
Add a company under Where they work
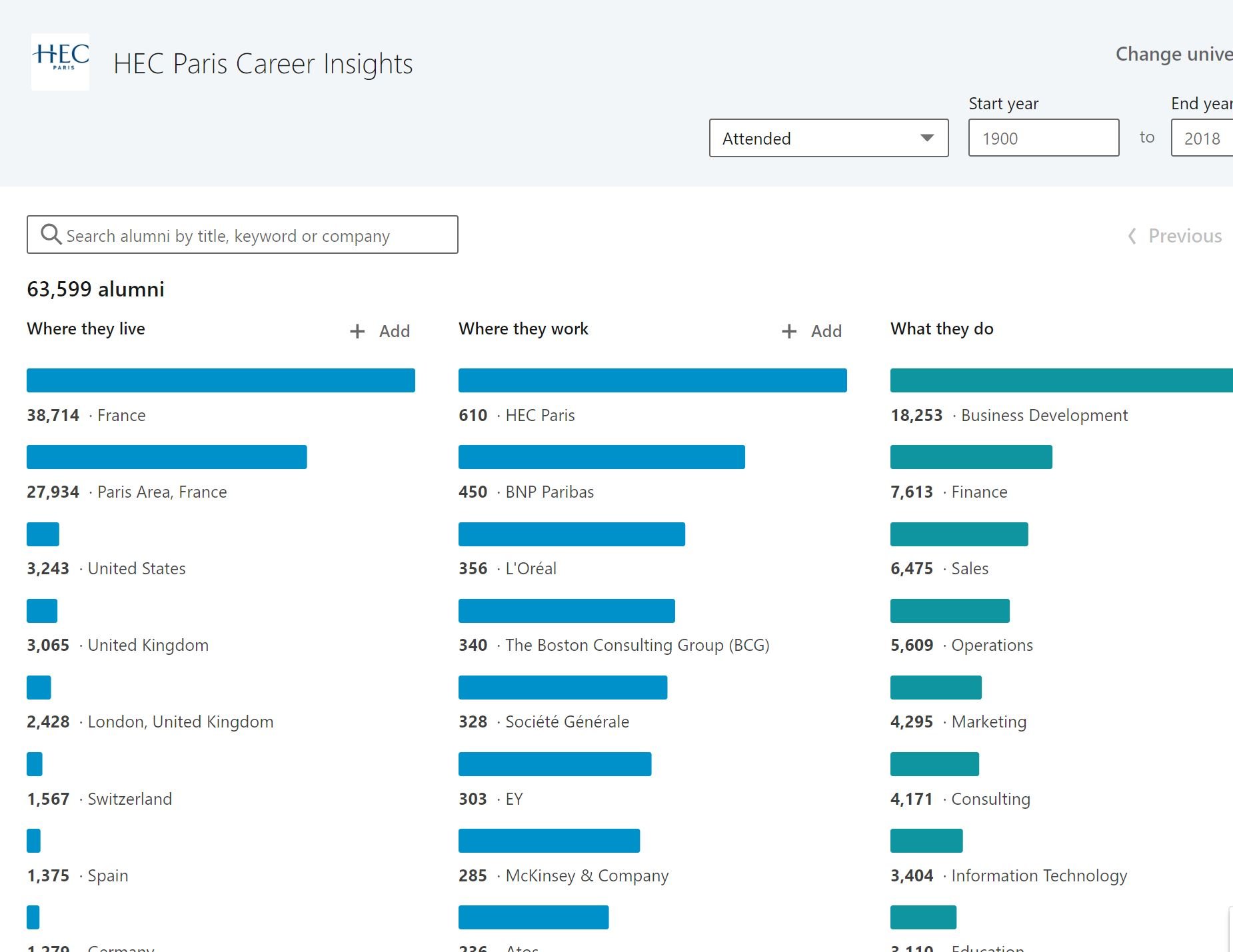point(812,331)
